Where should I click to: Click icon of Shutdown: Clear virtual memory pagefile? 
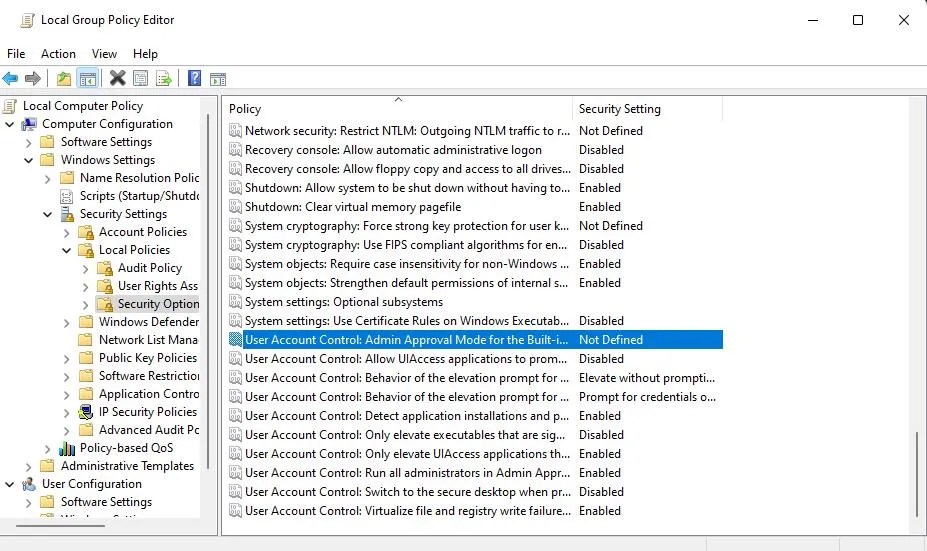click(x=235, y=207)
